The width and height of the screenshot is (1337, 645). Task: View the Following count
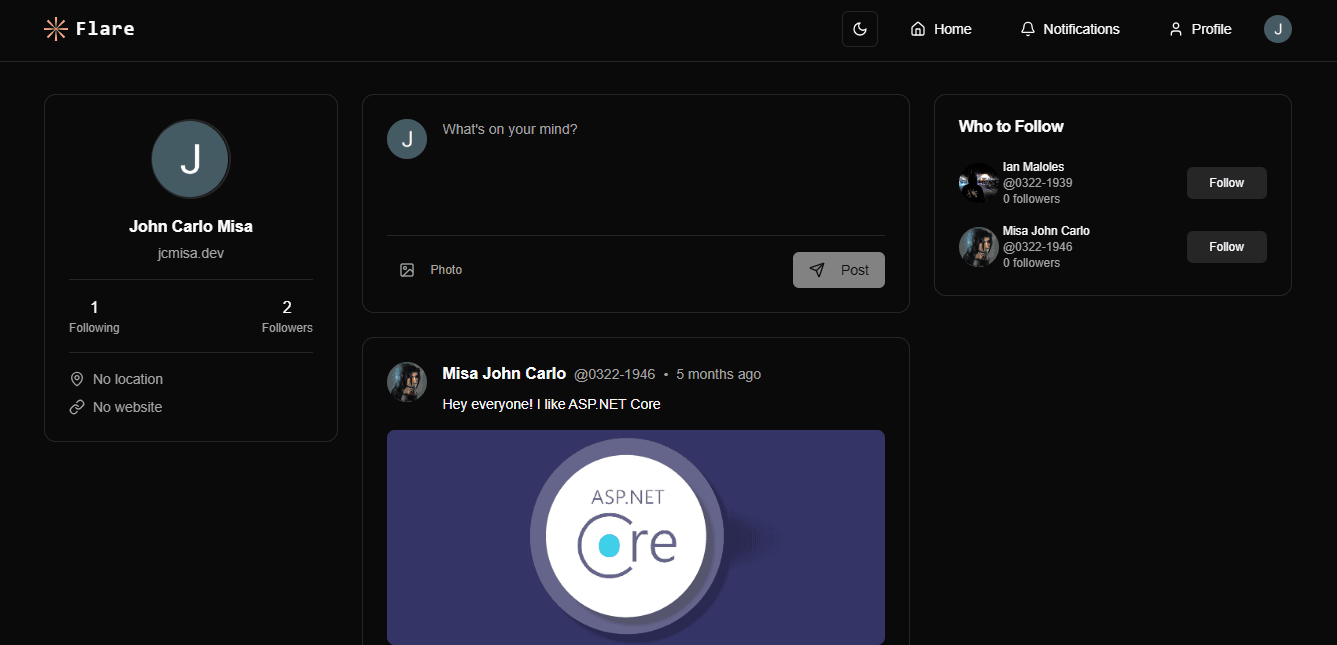(94, 317)
